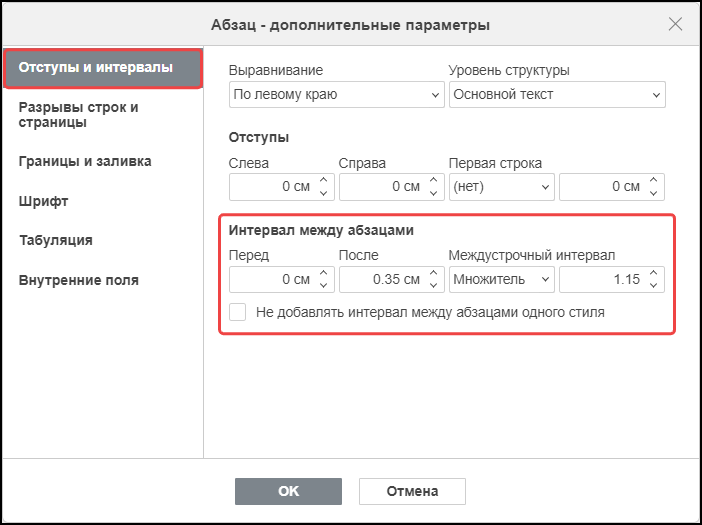The image size is (702, 525).
Task: Open the Отступы и интервалы tab
Action: tap(103, 68)
